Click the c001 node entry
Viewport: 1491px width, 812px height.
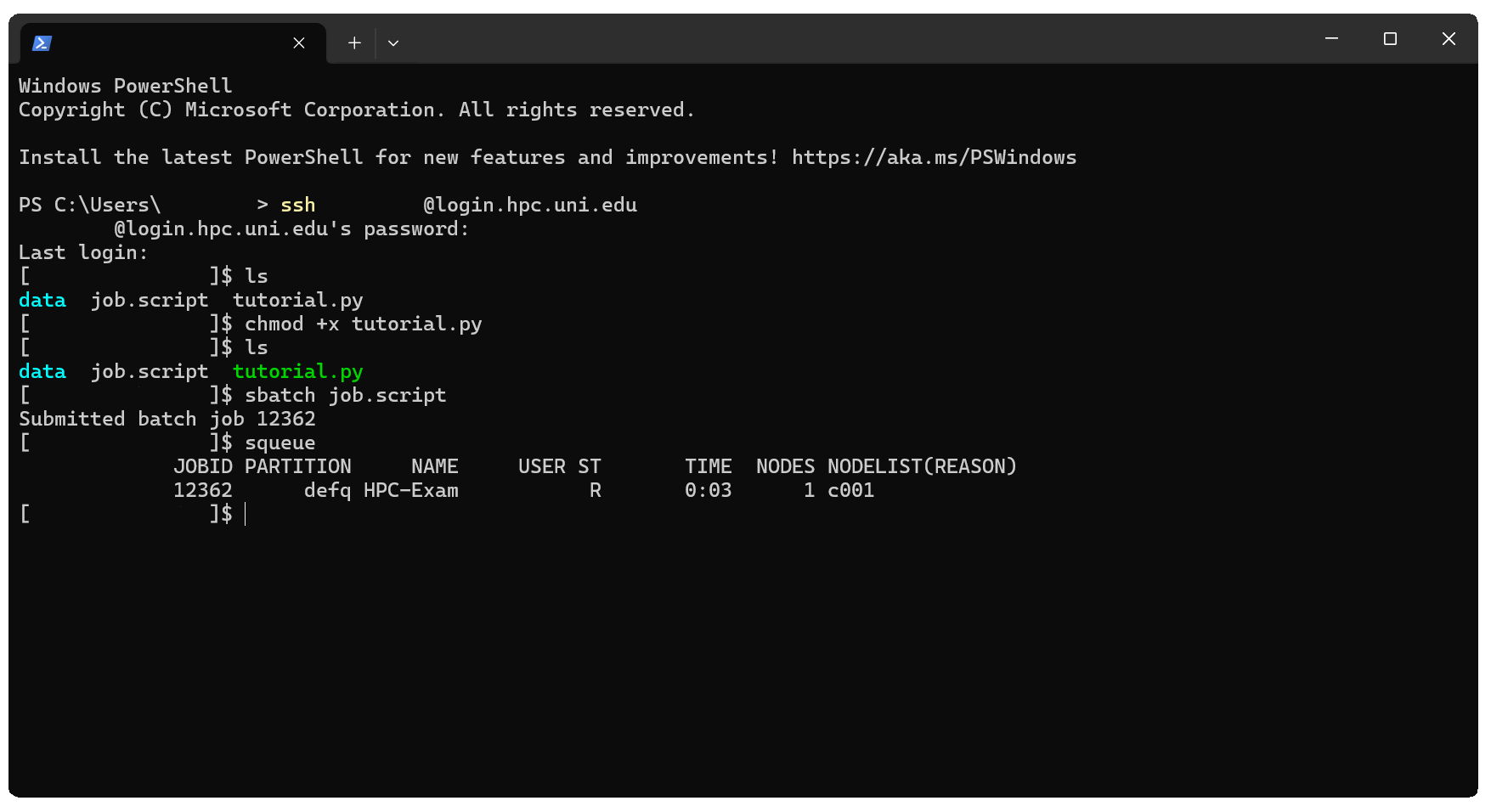point(850,491)
